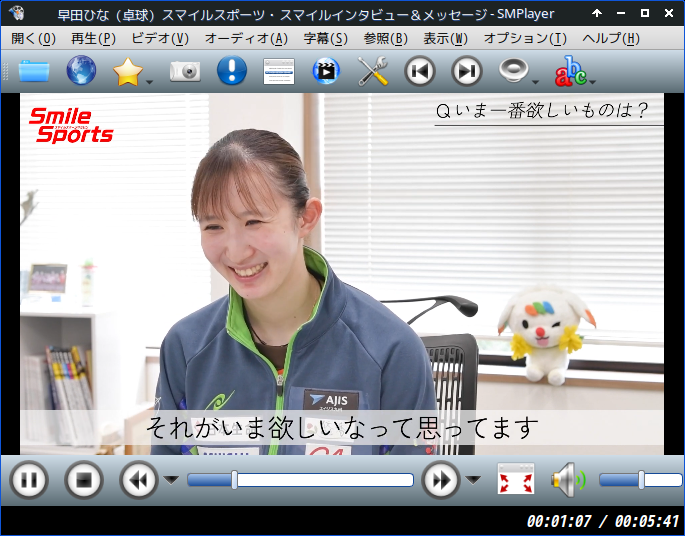The image size is (685, 536).
Task: Open the playlist icon
Action: [279, 71]
